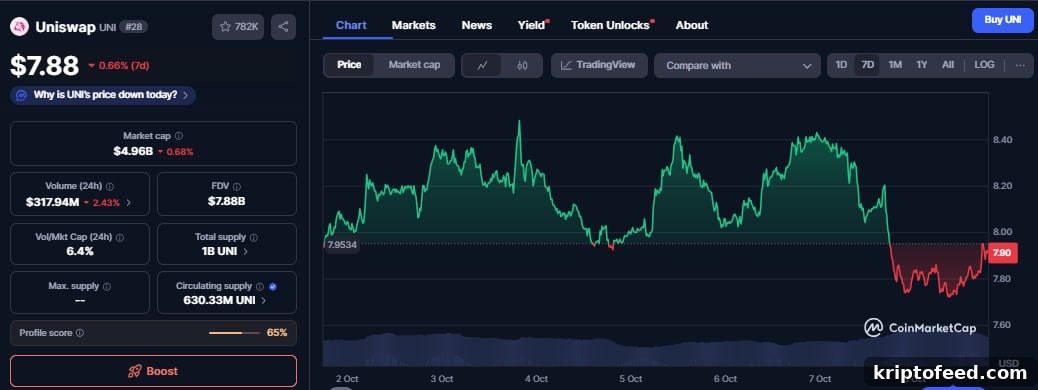Open the share icon button
Viewport: 1038px width, 390px height.
pos(283,26)
